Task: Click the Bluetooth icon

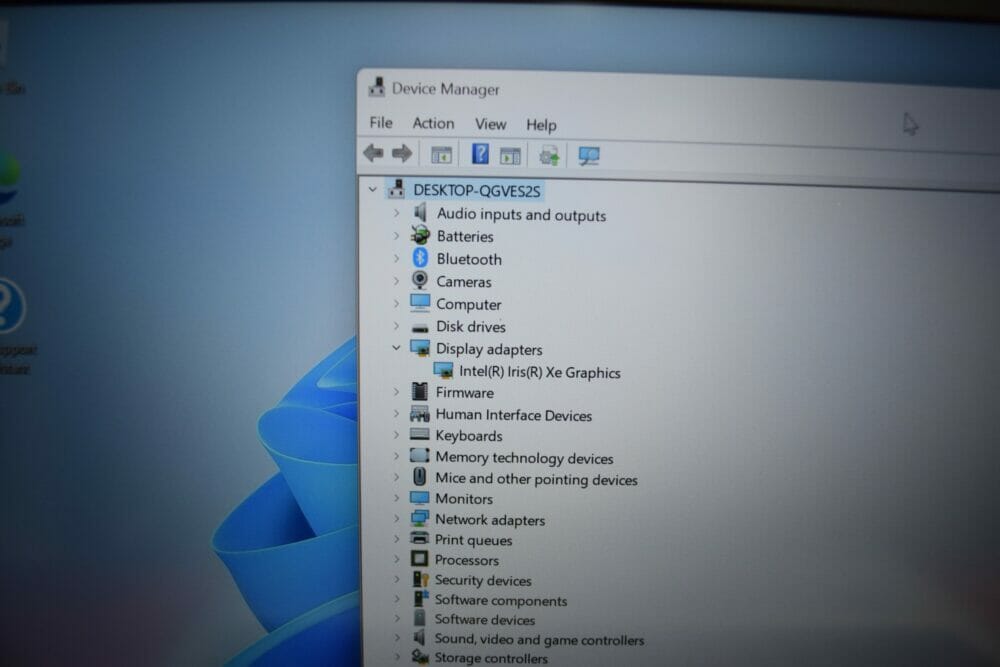Action: coord(420,258)
